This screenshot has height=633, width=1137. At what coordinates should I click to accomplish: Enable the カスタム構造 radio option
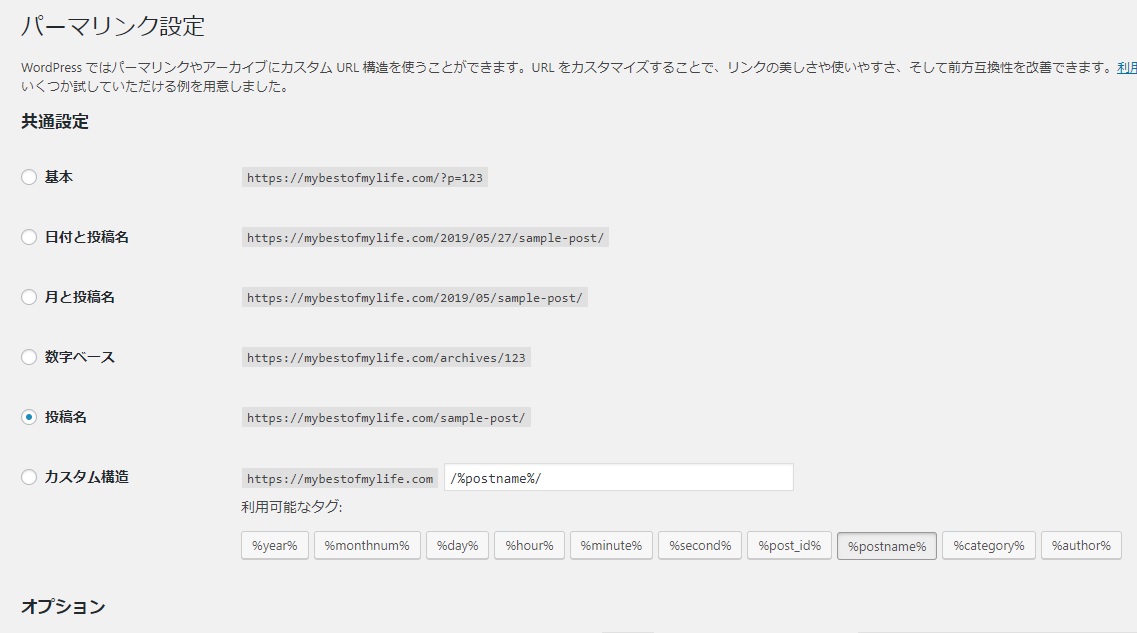(x=29, y=477)
